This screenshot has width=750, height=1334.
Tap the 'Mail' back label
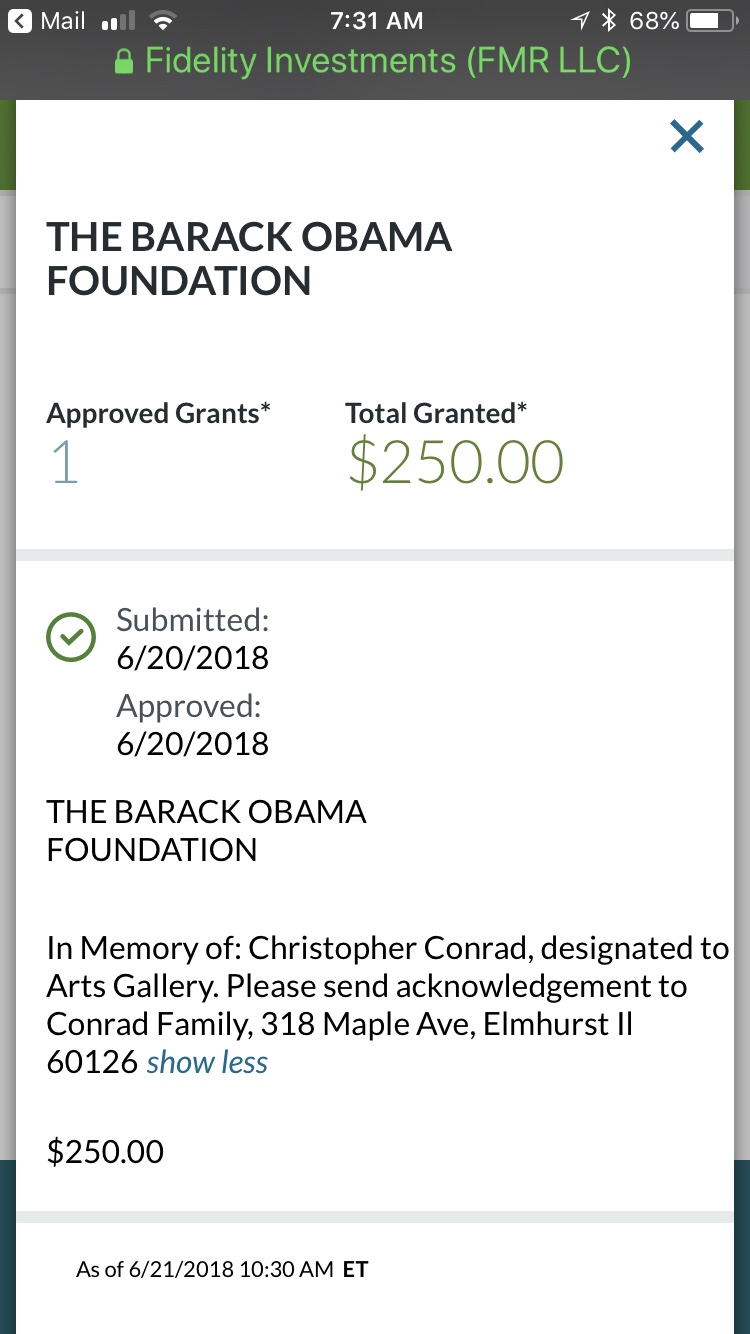pos(62,21)
